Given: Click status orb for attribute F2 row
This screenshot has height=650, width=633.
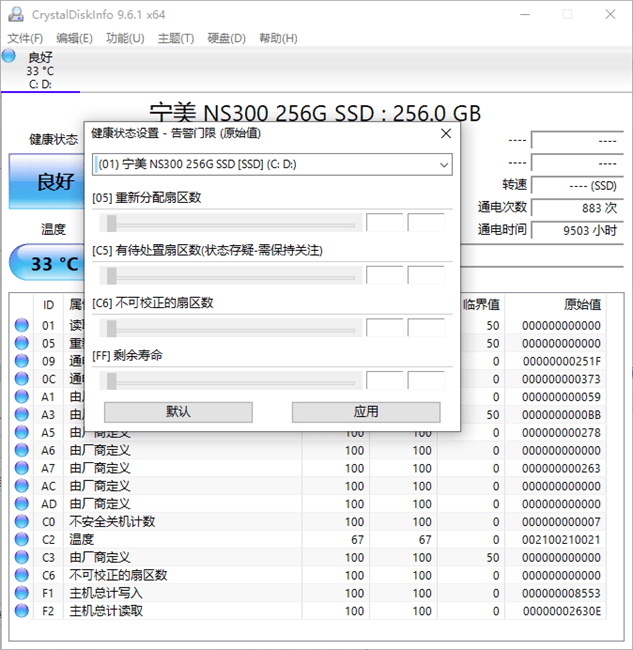Looking at the screenshot, I should click(x=22, y=611).
